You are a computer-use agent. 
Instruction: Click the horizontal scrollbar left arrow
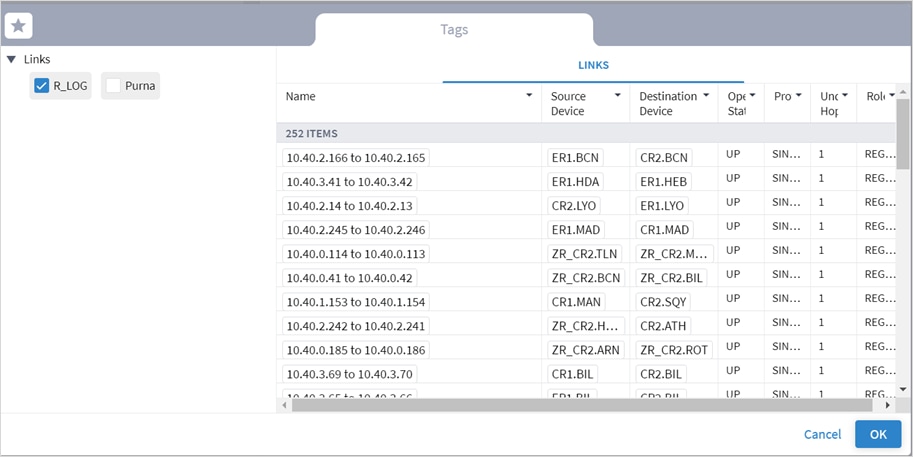284,405
